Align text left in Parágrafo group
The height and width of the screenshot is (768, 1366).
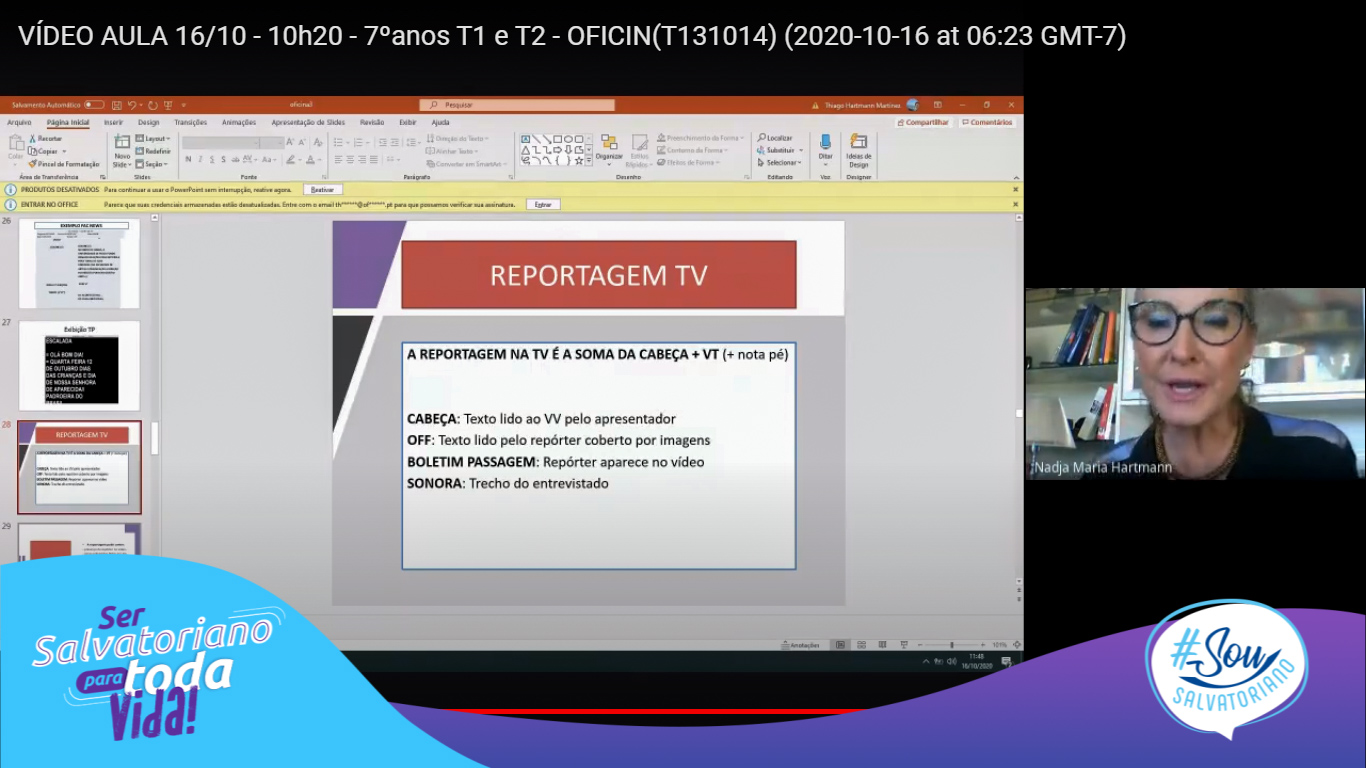click(x=338, y=159)
